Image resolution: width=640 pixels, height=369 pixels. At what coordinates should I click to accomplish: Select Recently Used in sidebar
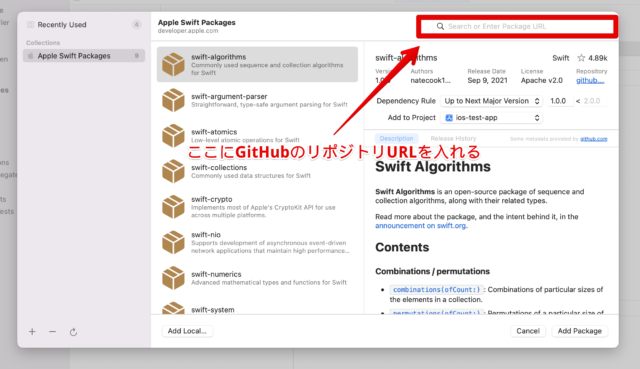coord(84,24)
